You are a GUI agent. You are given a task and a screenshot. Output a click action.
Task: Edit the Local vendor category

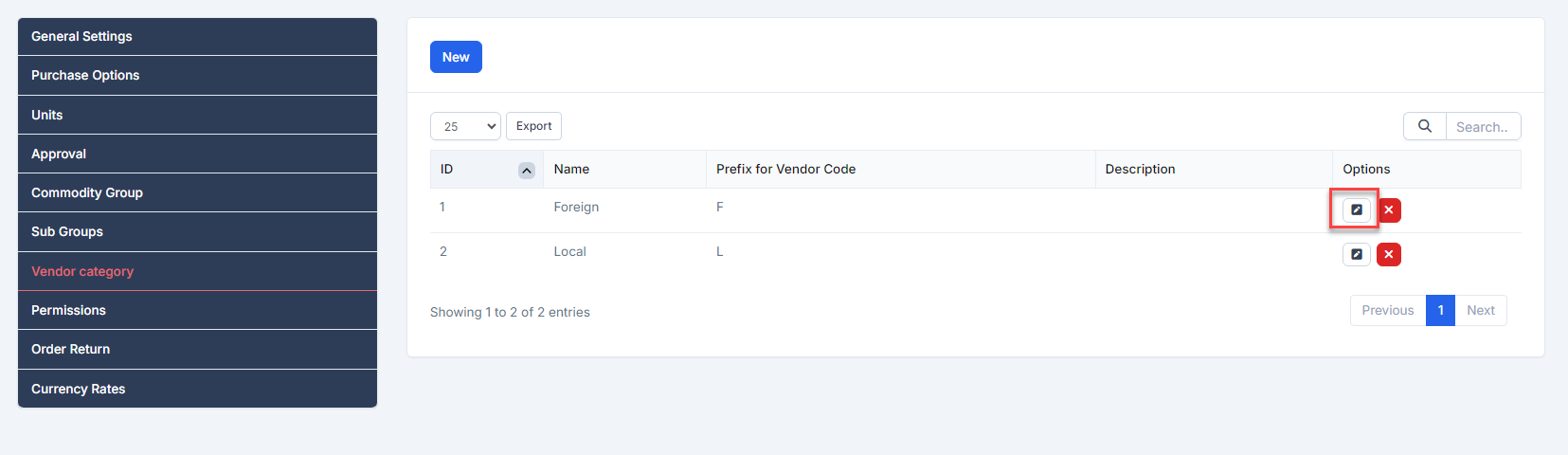1356,254
